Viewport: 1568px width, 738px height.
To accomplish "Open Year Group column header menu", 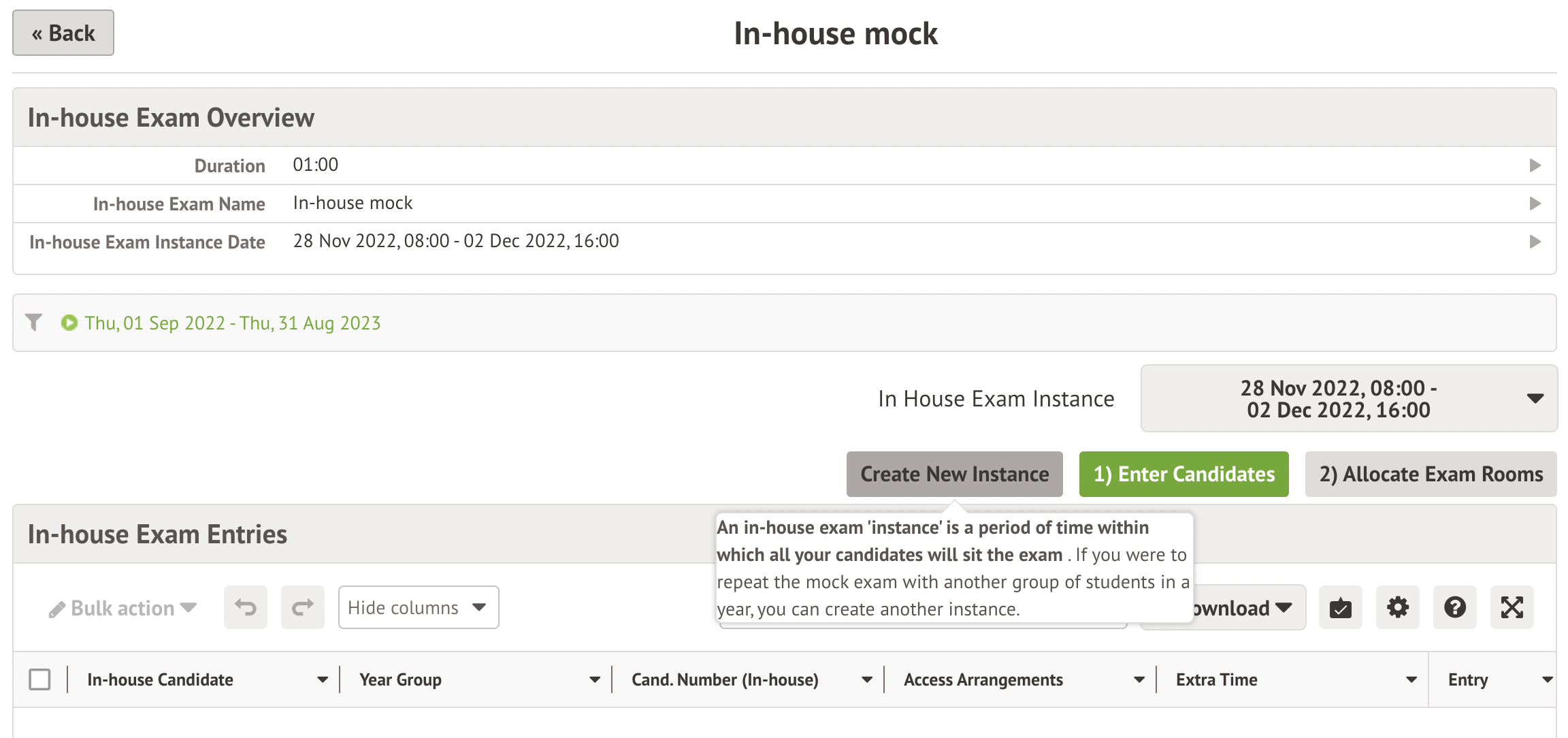I will point(594,679).
